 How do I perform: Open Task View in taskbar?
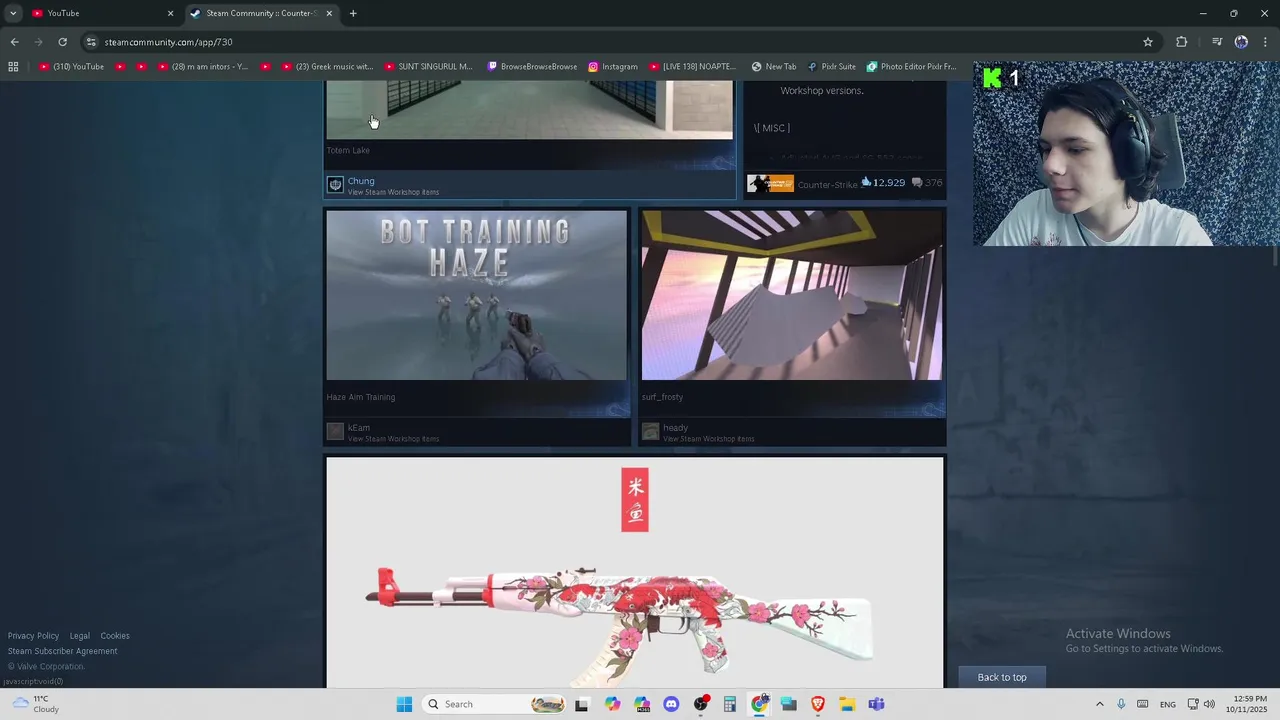[582, 704]
